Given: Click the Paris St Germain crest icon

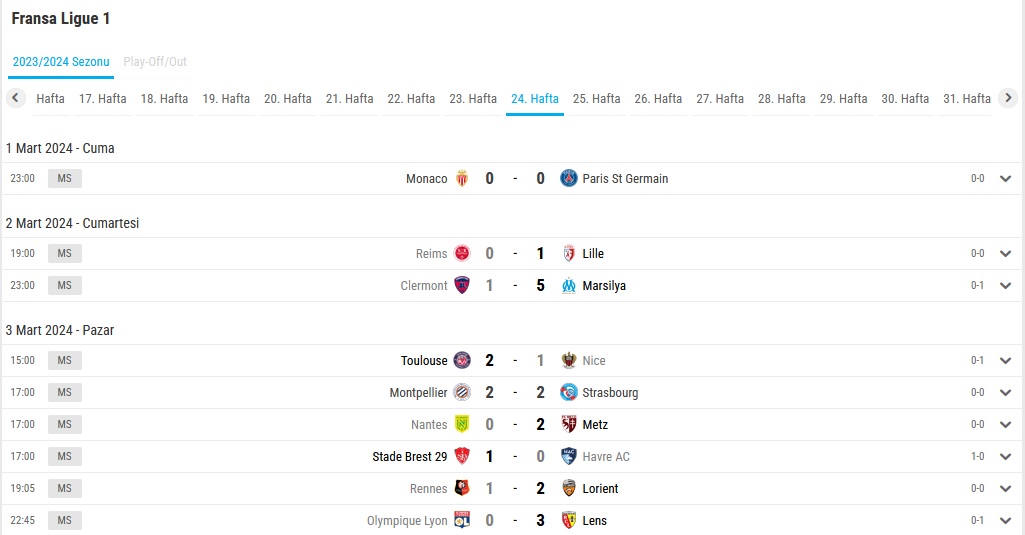Looking at the screenshot, I should (x=569, y=179).
